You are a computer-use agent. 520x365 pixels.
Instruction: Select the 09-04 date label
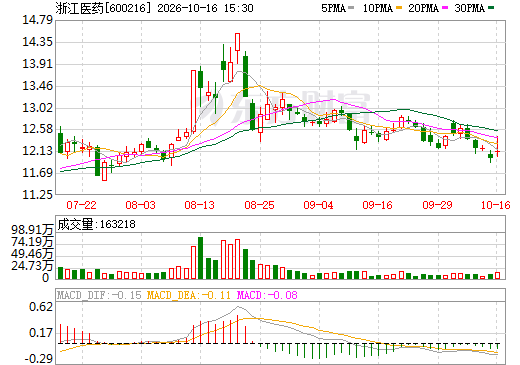pos(318,205)
